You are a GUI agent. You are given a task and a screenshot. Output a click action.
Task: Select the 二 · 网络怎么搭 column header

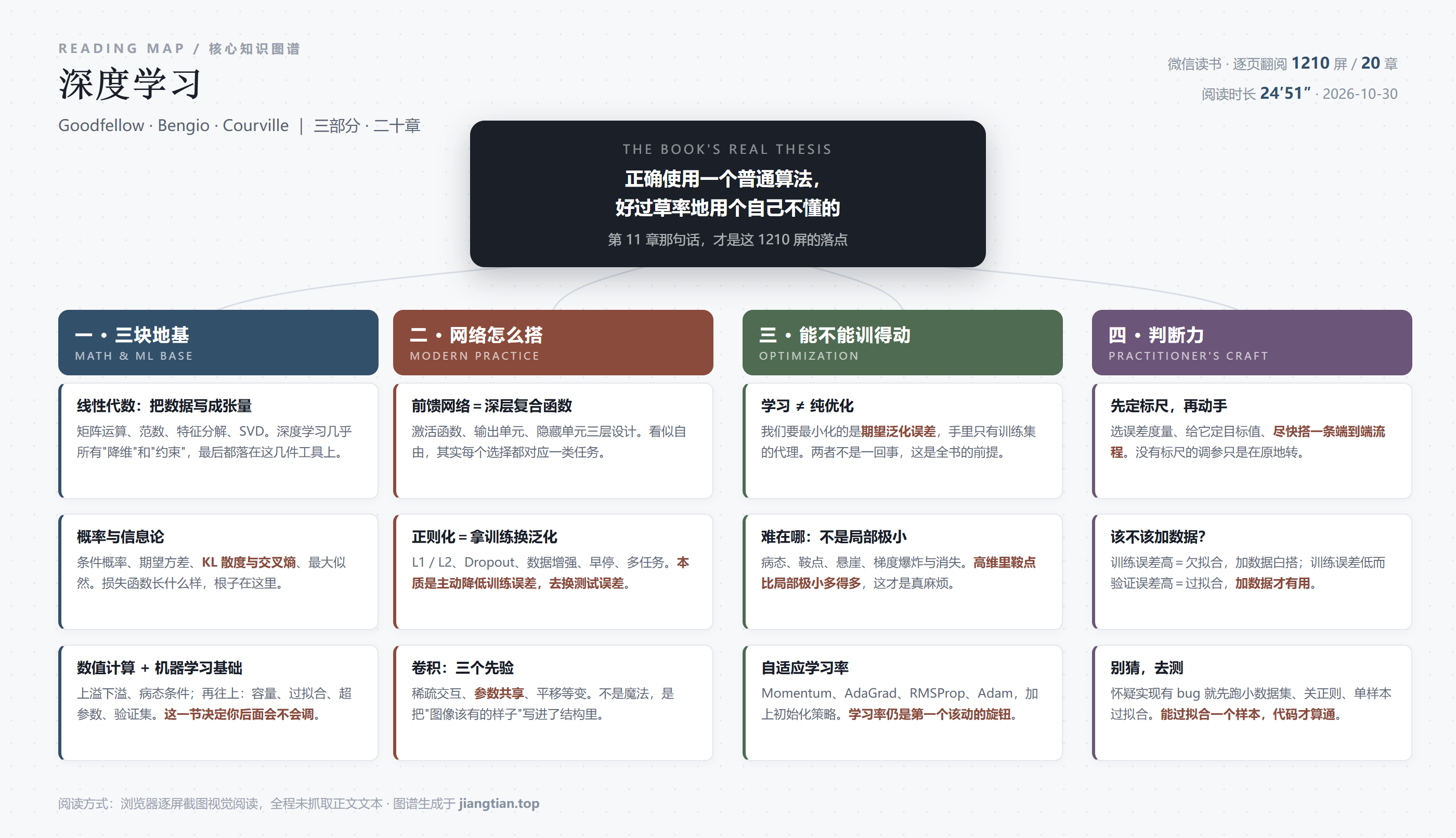pyautogui.click(x=553, y=343)
